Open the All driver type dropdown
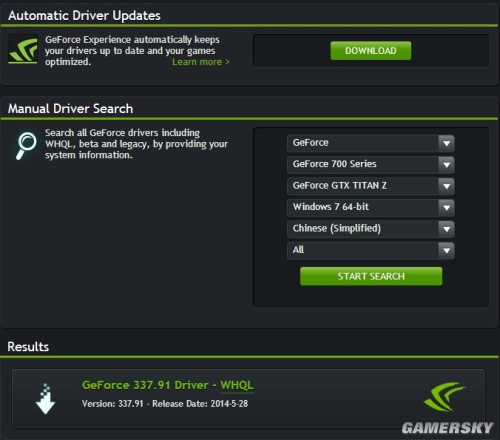500x440 pixels. coord(371,250)
